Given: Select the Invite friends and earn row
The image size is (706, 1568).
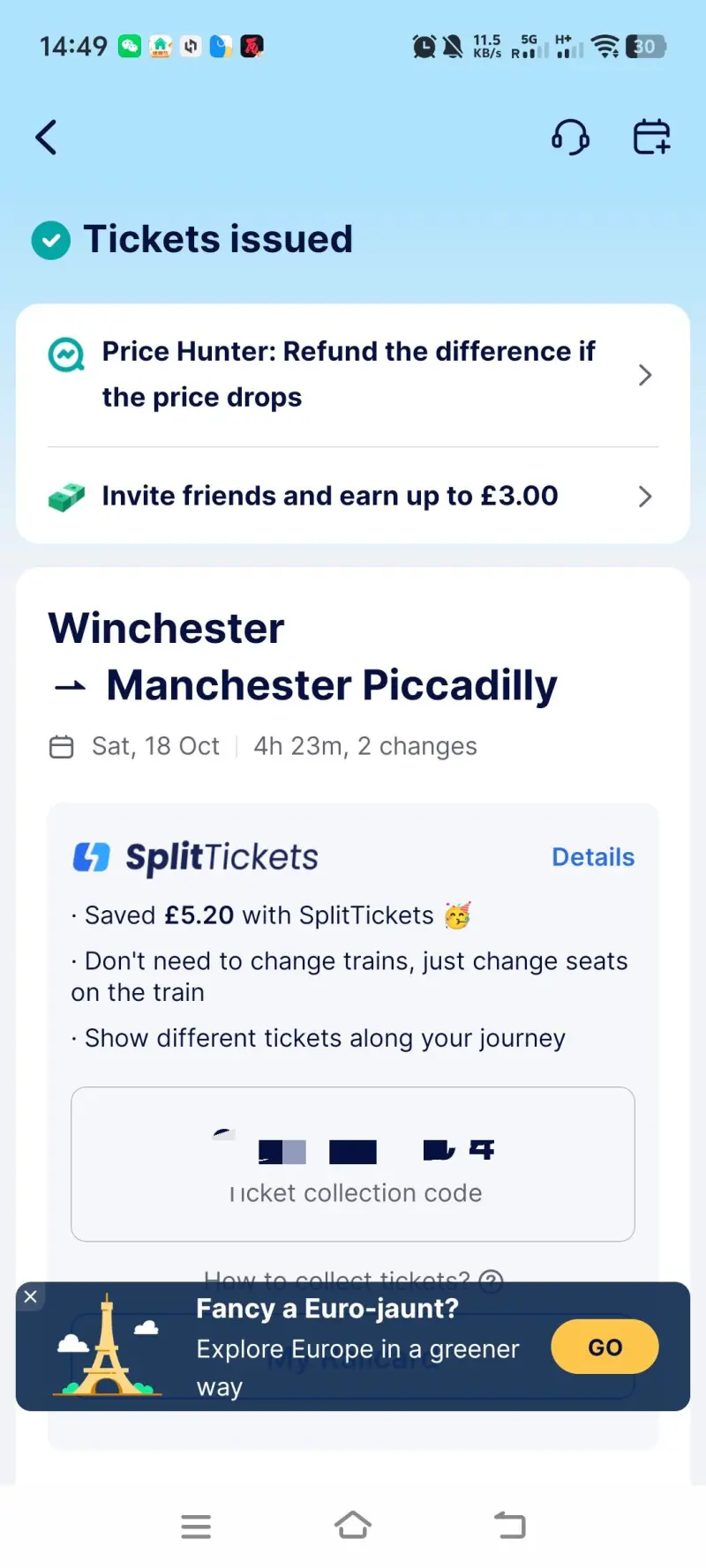Looking at the screenshot, I should (330, 497).
